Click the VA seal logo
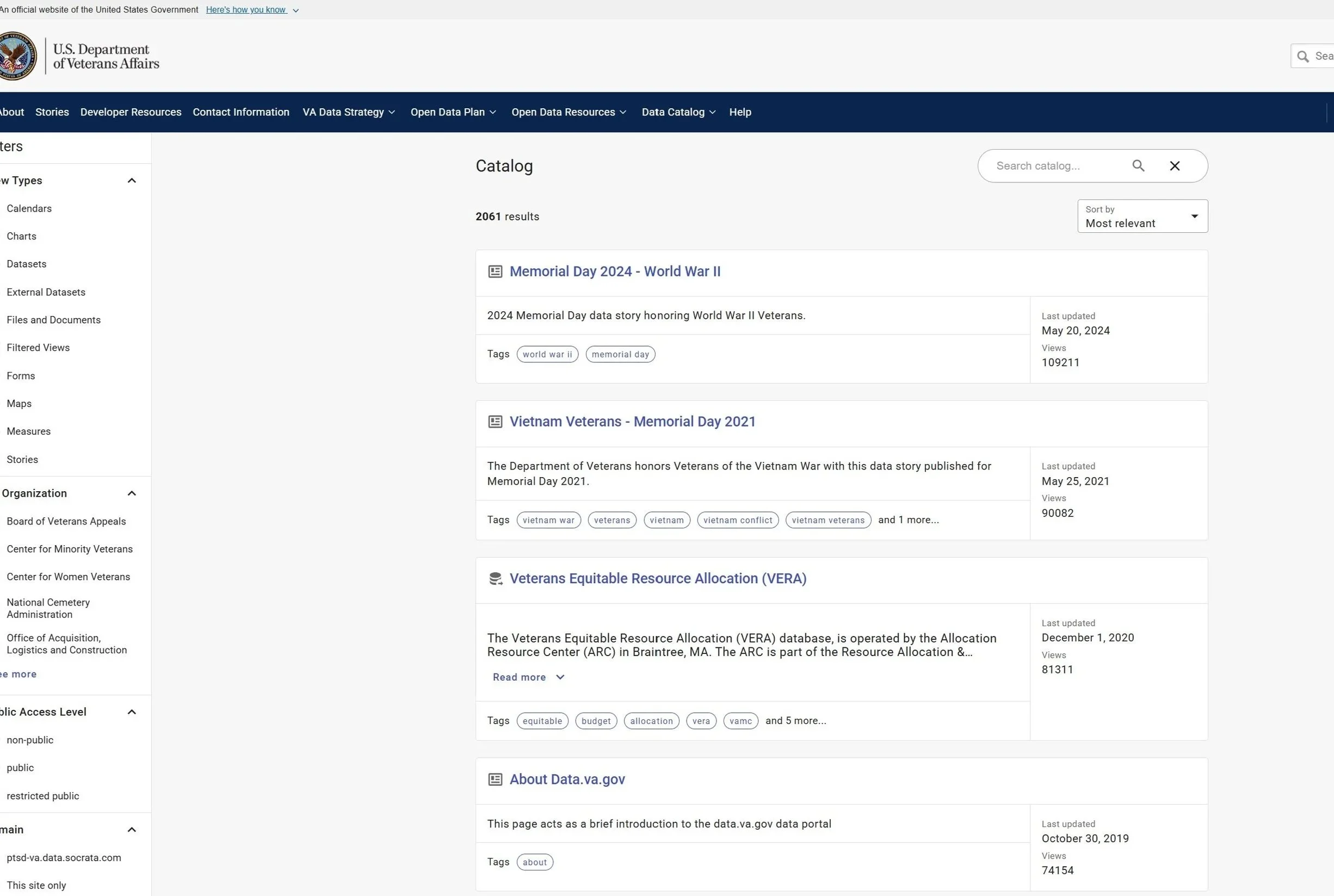This screenshot has height=896, width=1334. point(16,56)
